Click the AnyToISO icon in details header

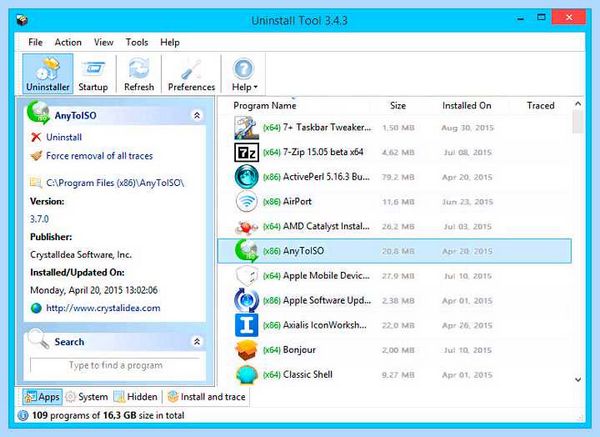click(38, 113)
